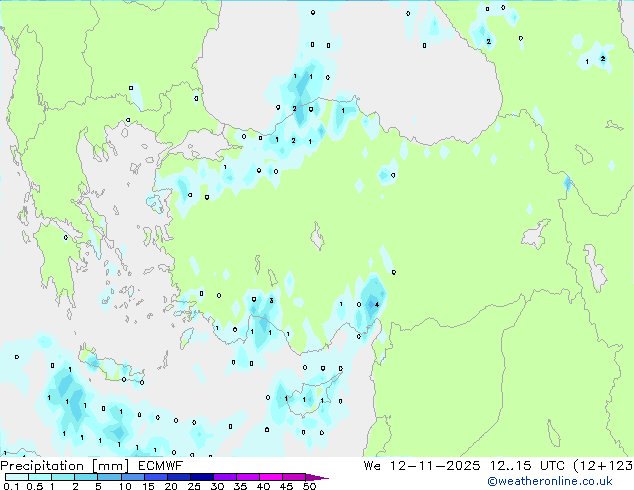Image resolution: width=634 pixels, height=490 pixels.
Task: Click the date '12-11-2025' text
Action: (x=435, y=466)
